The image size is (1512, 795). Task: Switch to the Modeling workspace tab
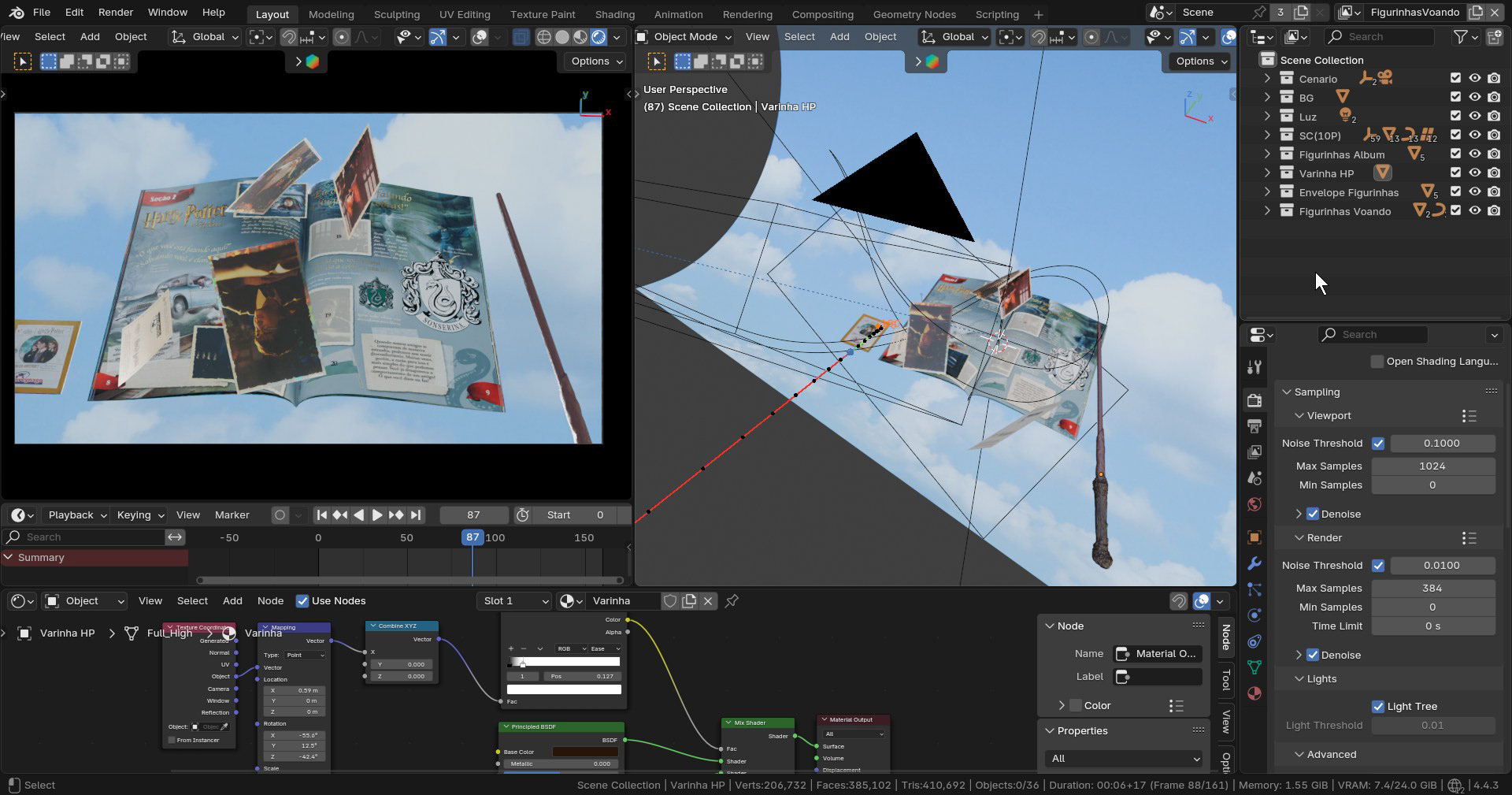pyautogui.click(x=331, y=14)
